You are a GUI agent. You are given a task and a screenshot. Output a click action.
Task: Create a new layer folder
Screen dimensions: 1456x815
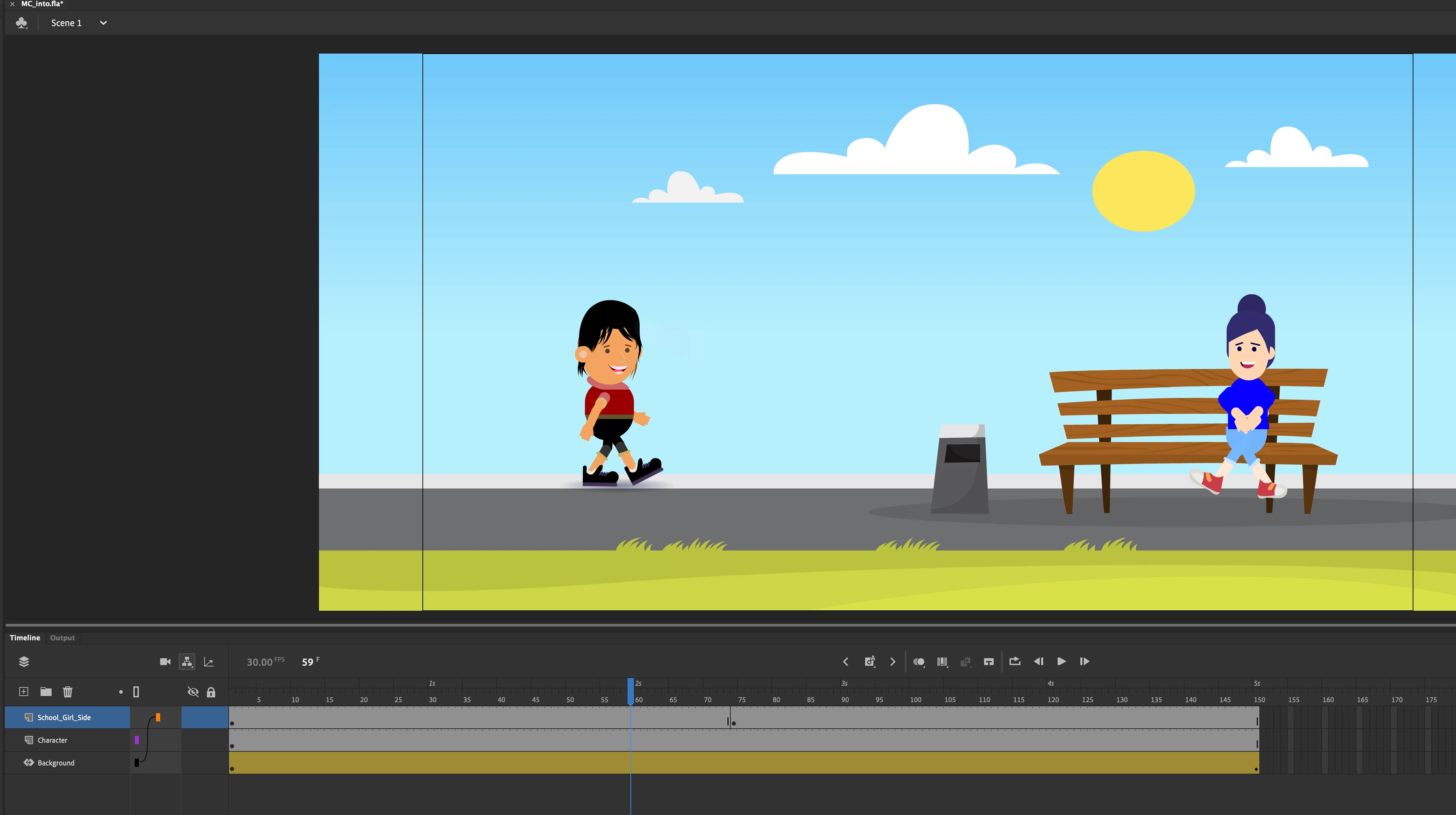[x=46, y=692]
